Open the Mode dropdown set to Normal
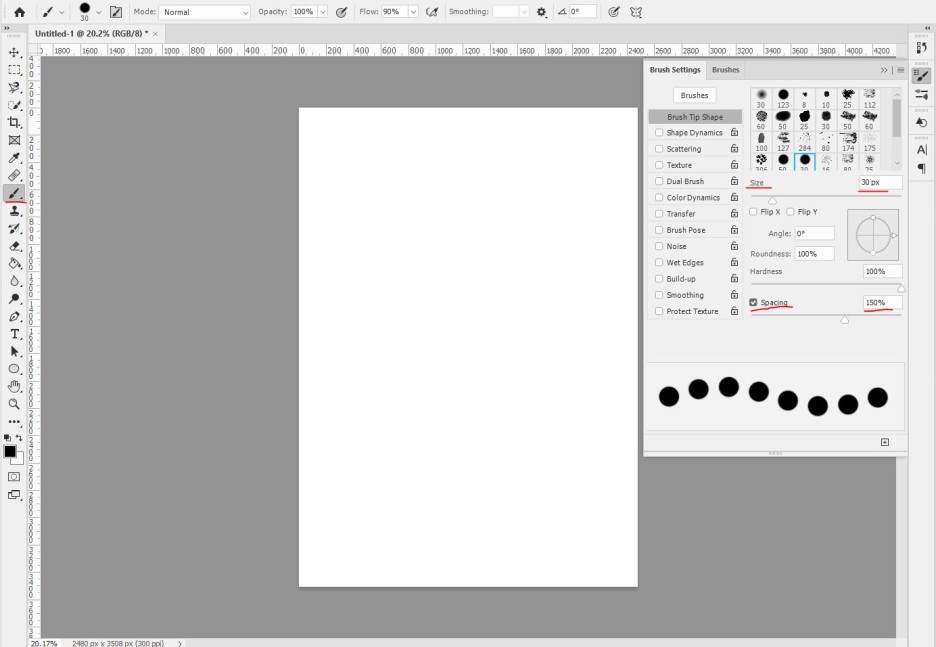Image resolution: width=936 pixels, height=647 pixels. (204, 12)
